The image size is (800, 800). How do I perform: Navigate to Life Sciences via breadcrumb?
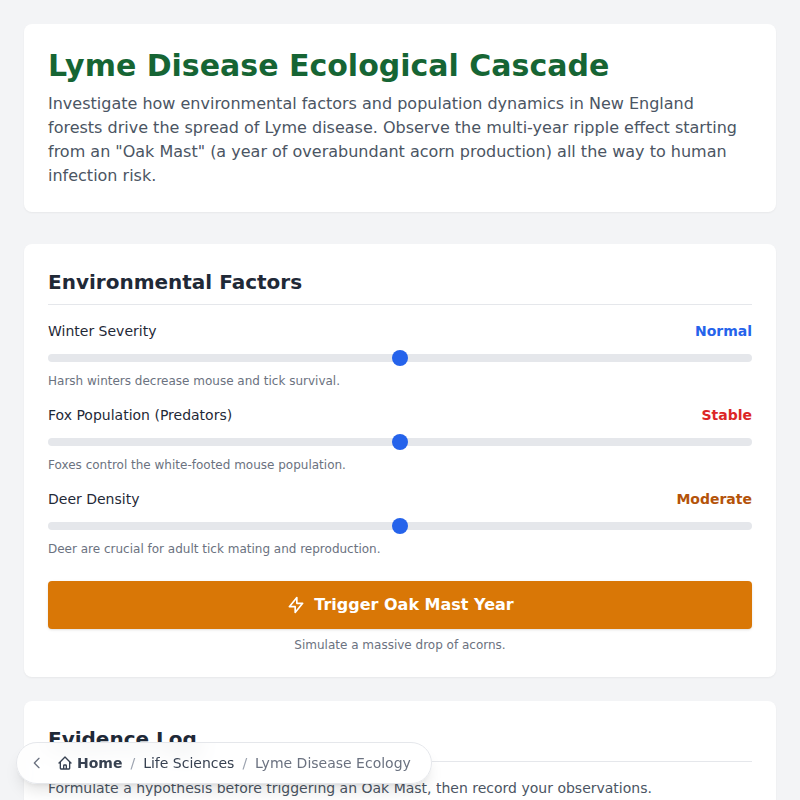pyautogui.click(x=189, y=763)
